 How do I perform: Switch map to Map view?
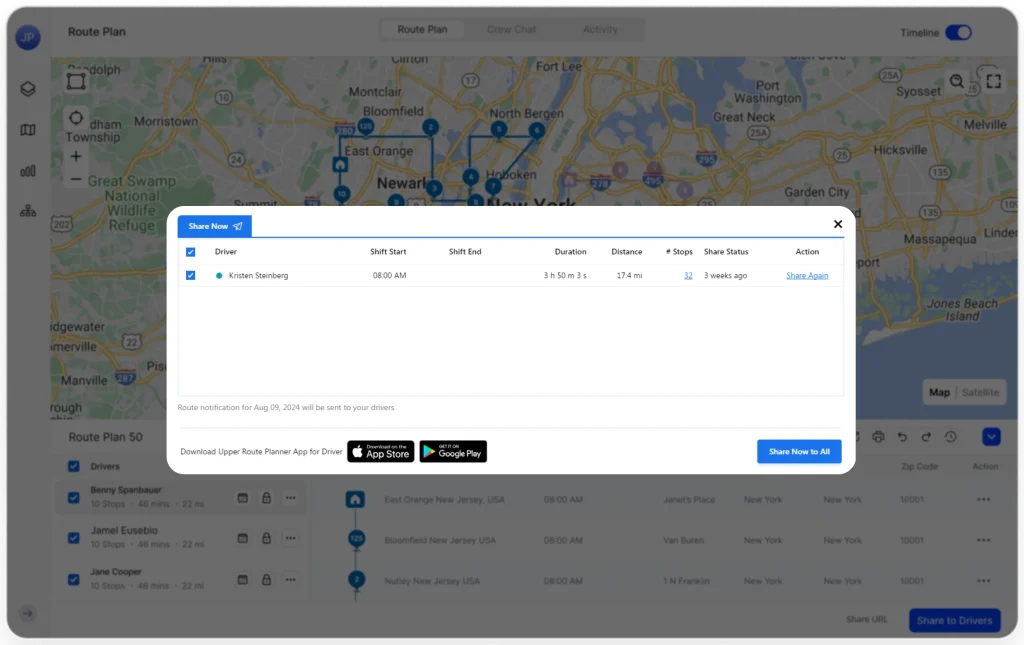tap(939, 392)
